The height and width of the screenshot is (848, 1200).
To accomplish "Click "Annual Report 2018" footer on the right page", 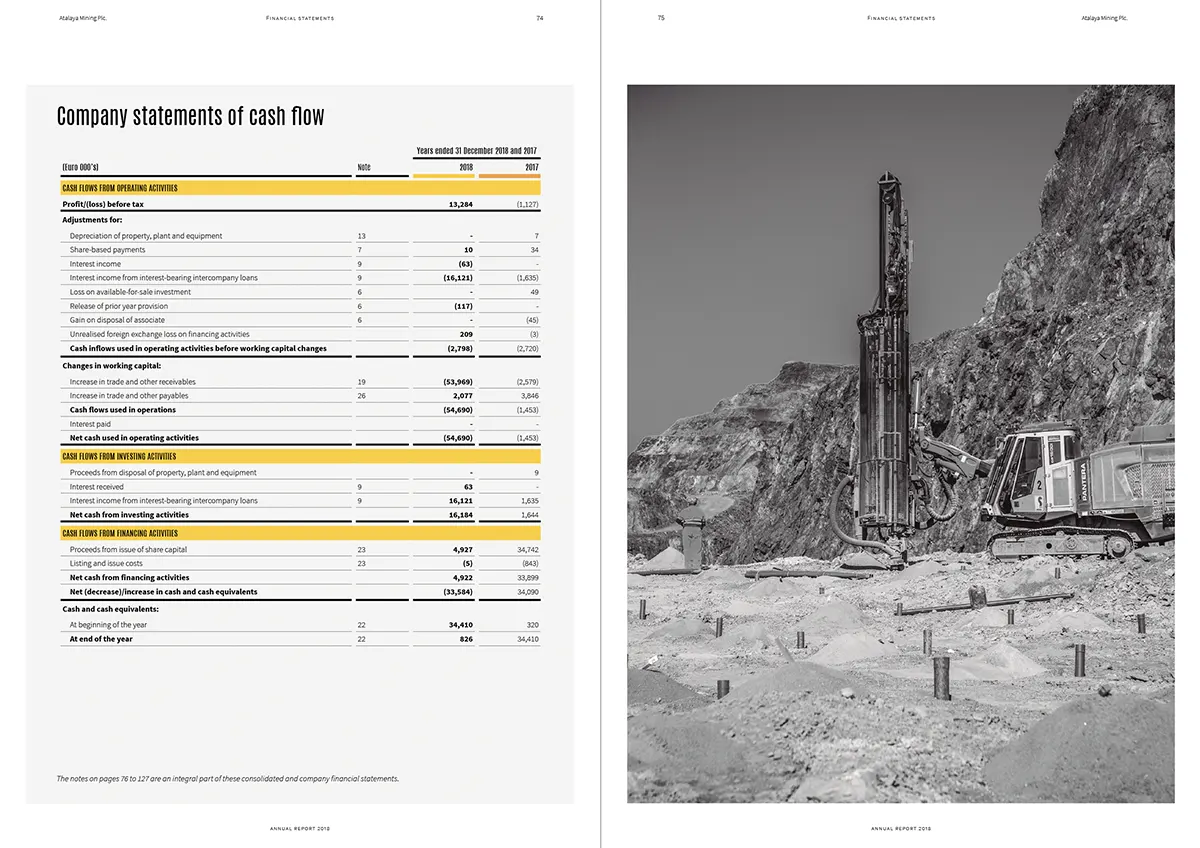I will coord(900,828).
